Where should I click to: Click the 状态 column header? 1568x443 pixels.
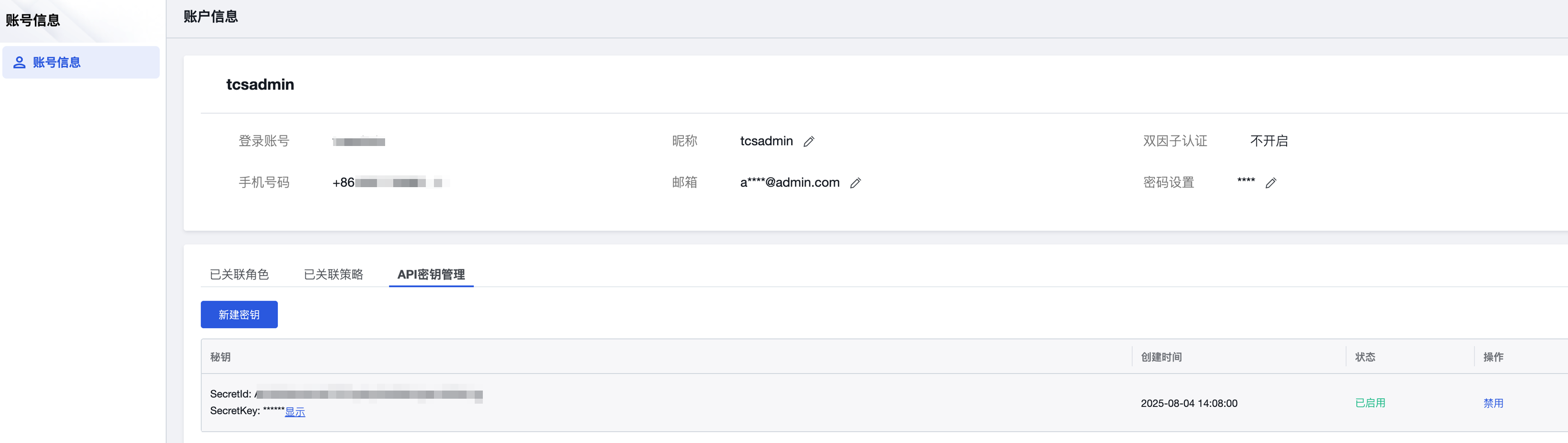pos(1365,357)
